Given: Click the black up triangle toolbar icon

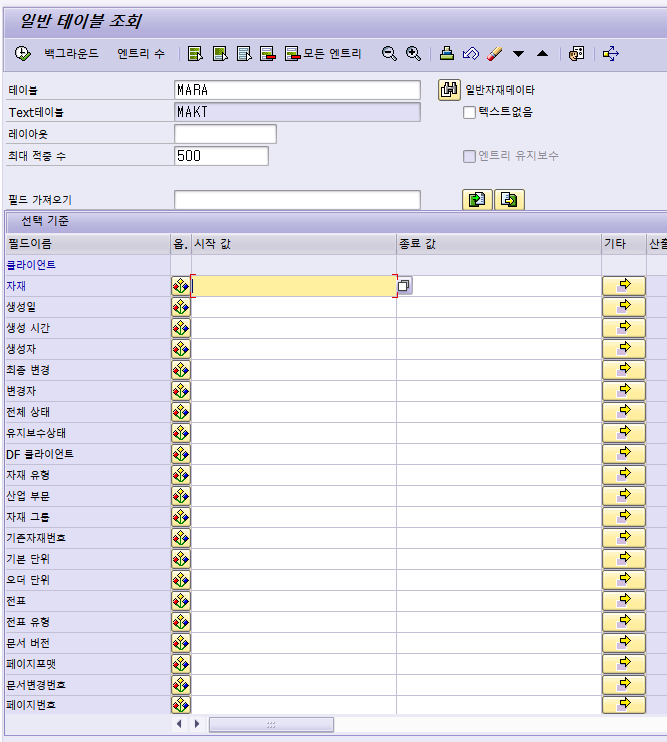Looking at the screenshot, I should tap(543, 53).
